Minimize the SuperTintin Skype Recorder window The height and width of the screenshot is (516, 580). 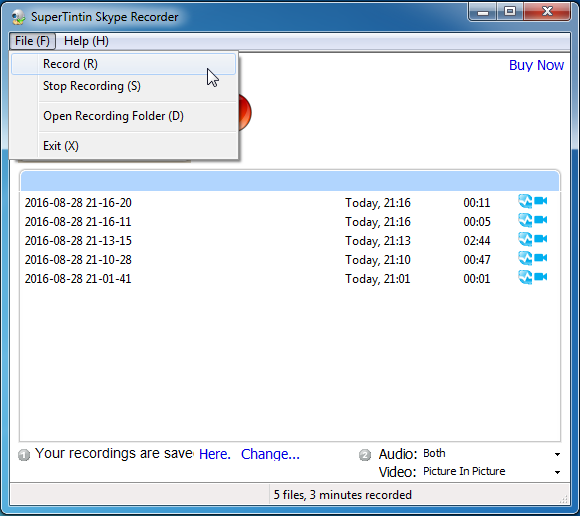click(x=483, y=12)
